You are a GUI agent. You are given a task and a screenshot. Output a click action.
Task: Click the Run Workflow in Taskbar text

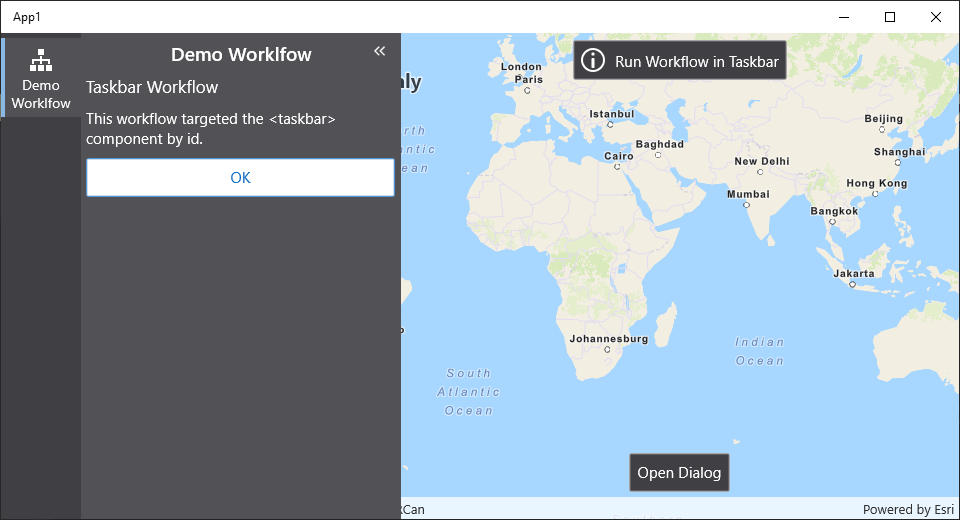pyautogui.click(x=696, y=61)
